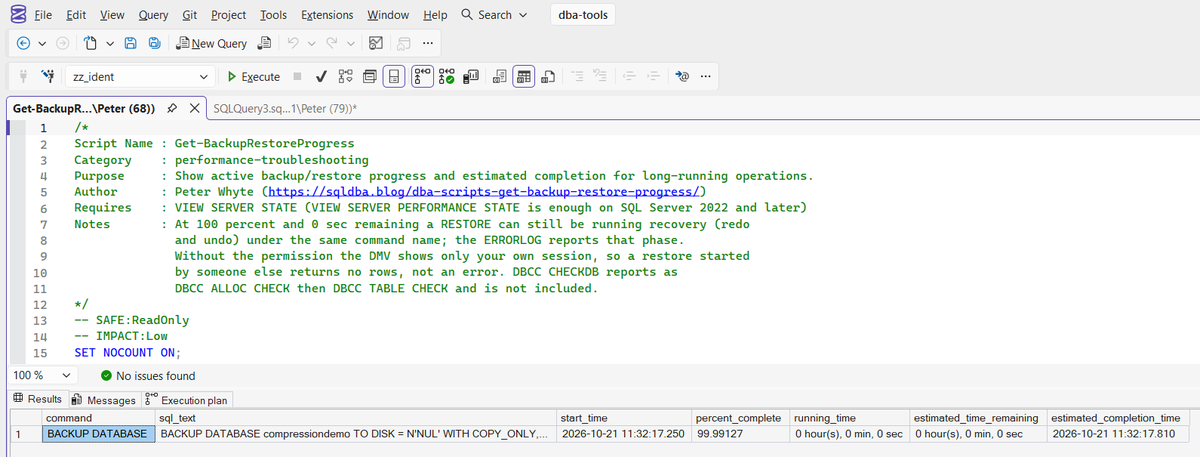The height and width of the screenshot is (457, 1200).
Task: Display the Estimated Execution Plan
Action: coord(345,76)
